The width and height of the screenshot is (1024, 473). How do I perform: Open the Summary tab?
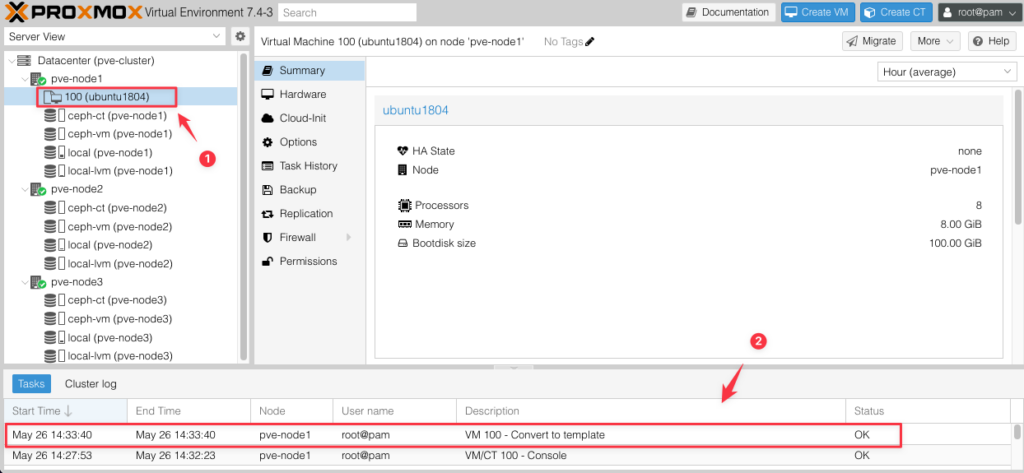pyautogui.click(x=310, y=70)
